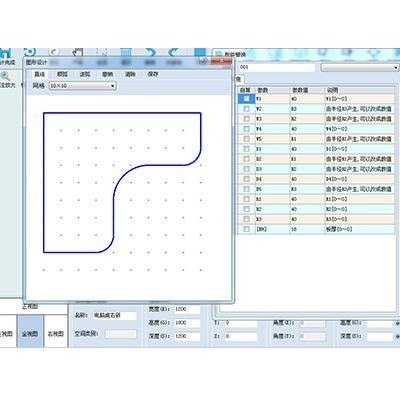
Task: Click the redo arrow toolbar icon
Action: point(174,53)
